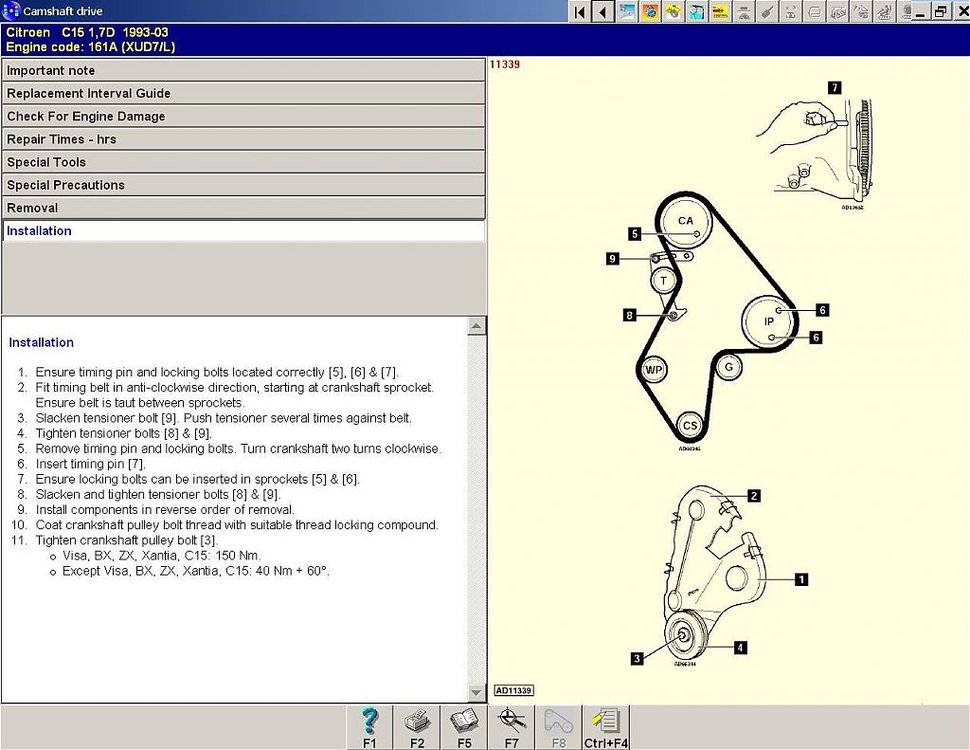
Task: Click the text pane vertical scrollbar track
Action: pos(476,509)
